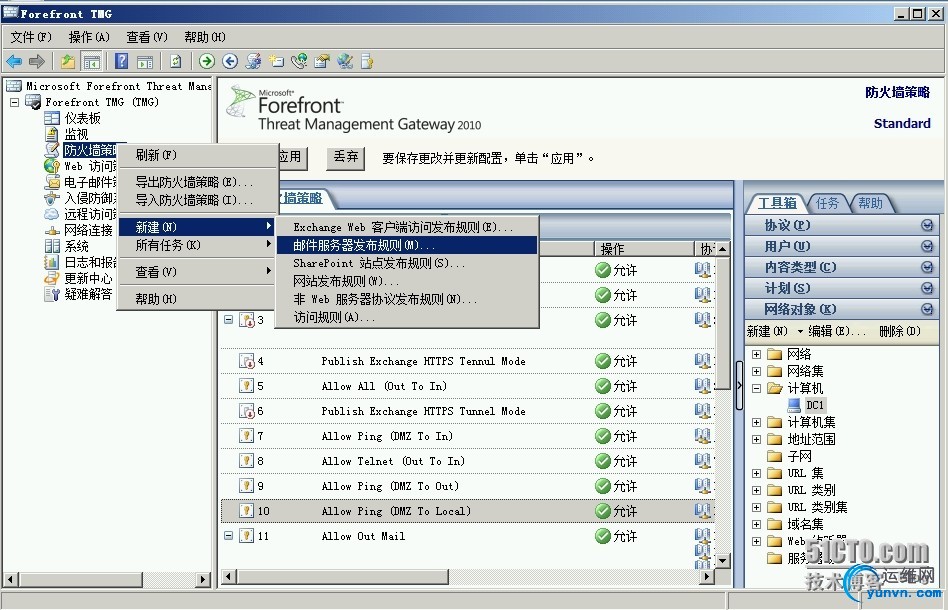Select 疑难解答 node in the tree
Image resolution: width=948 pixels, height=610 pixels.
[x=88, y=294]
